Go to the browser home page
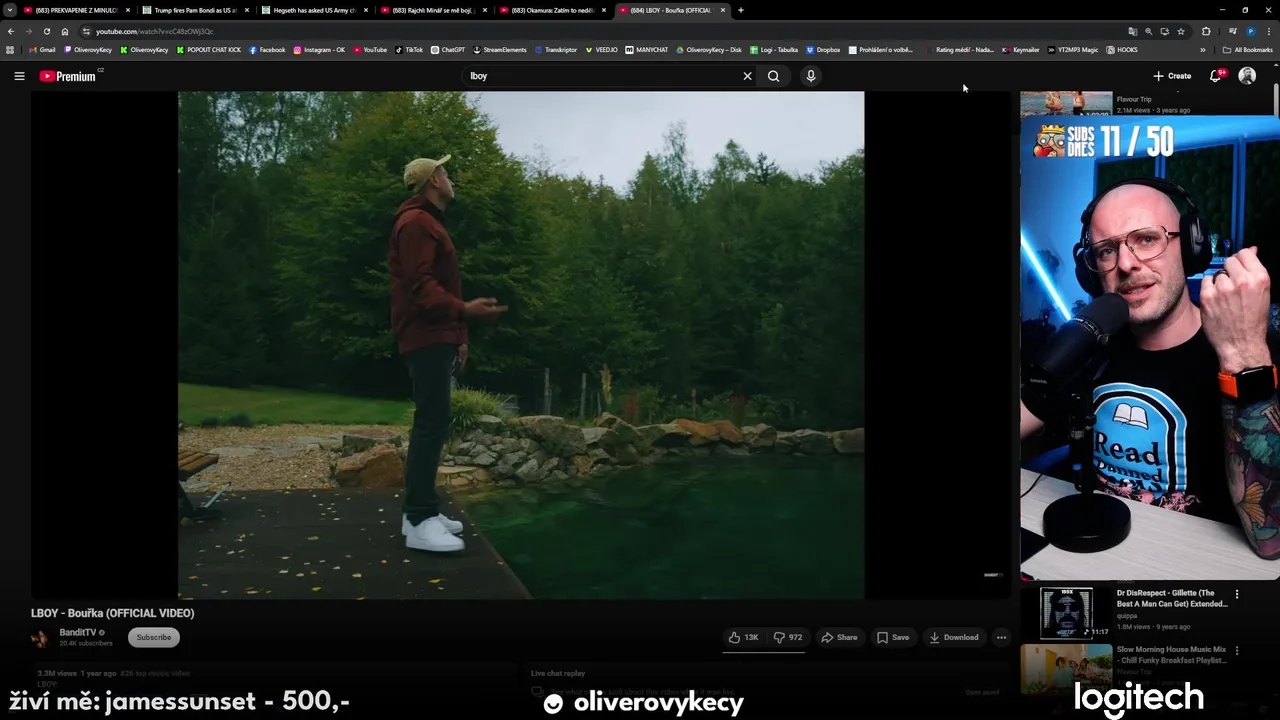 click(65, 31)
